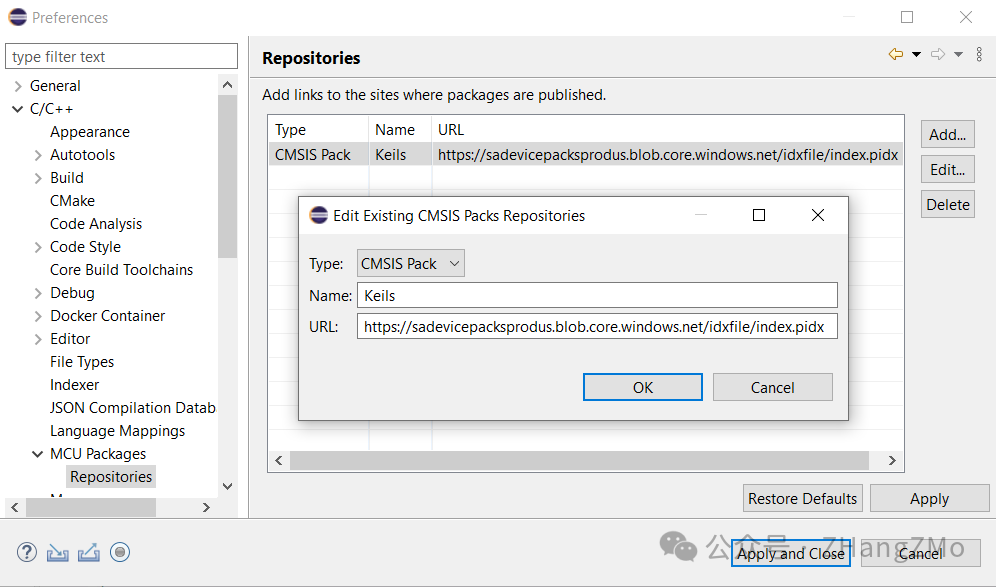996x587 pixels.
Task: Expand the Debug node
Action: coord(38,293)
